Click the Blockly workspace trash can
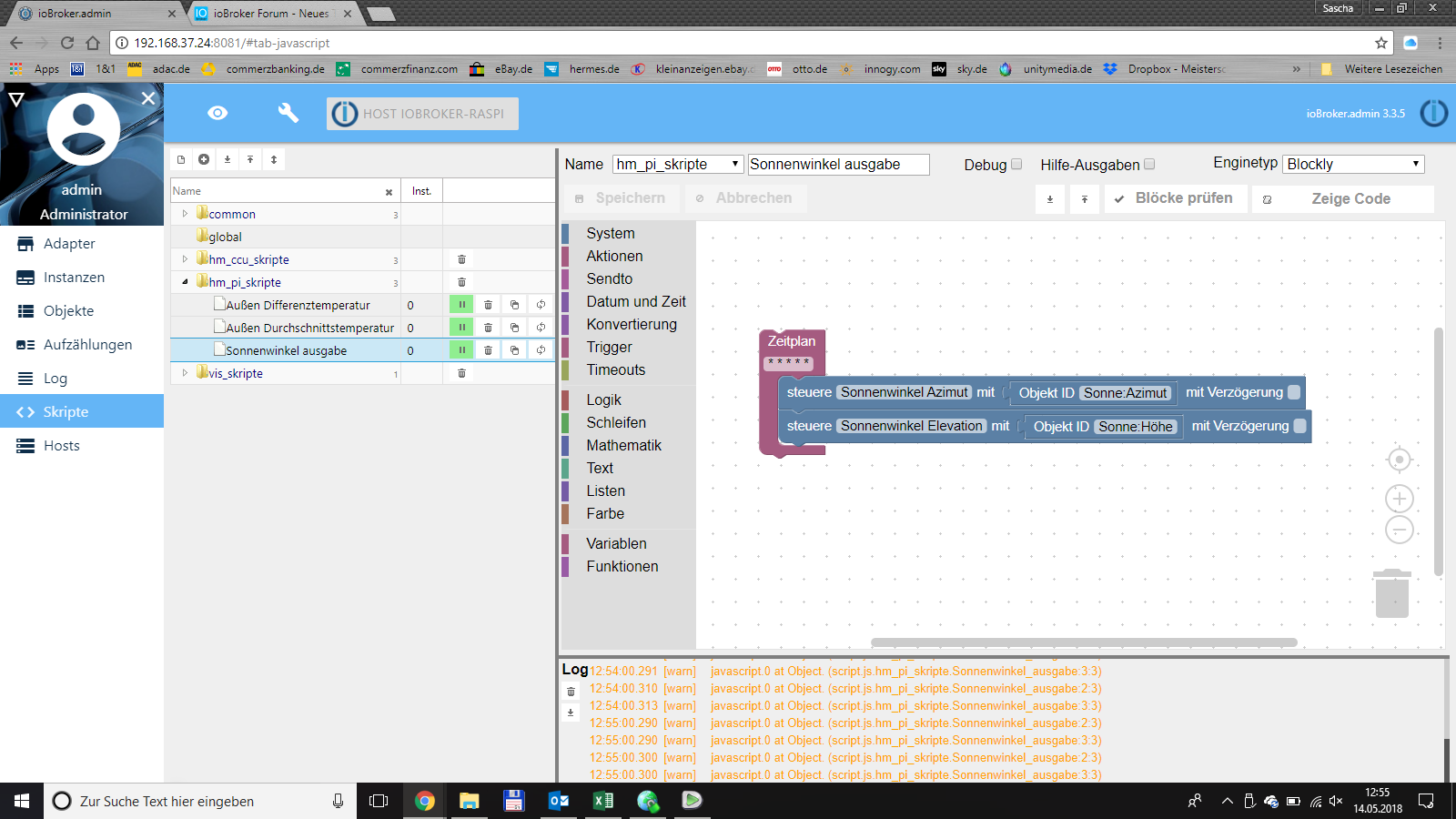 pyautogui.click(x=1391, y=594)
